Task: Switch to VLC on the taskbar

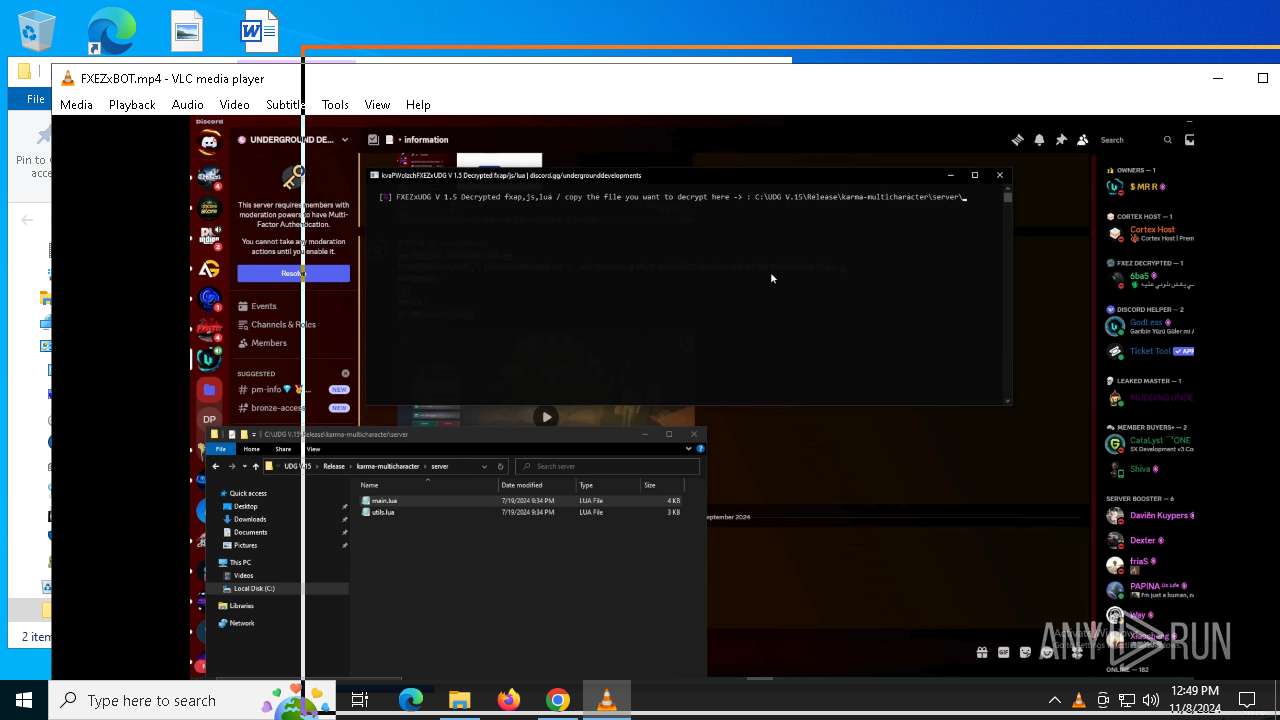Action: click(x=606, y=700)
